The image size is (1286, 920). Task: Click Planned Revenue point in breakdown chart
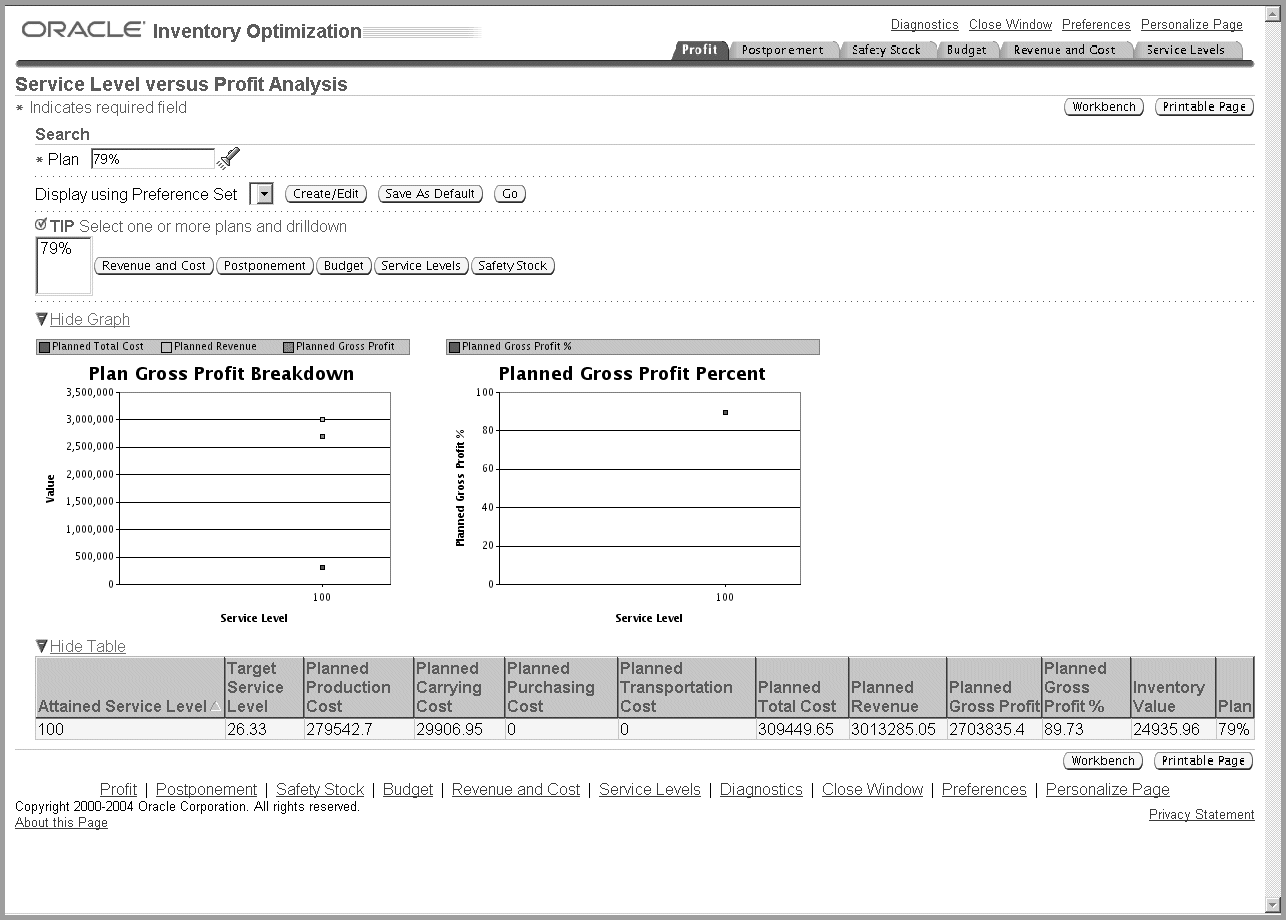[x=322, y=419]
